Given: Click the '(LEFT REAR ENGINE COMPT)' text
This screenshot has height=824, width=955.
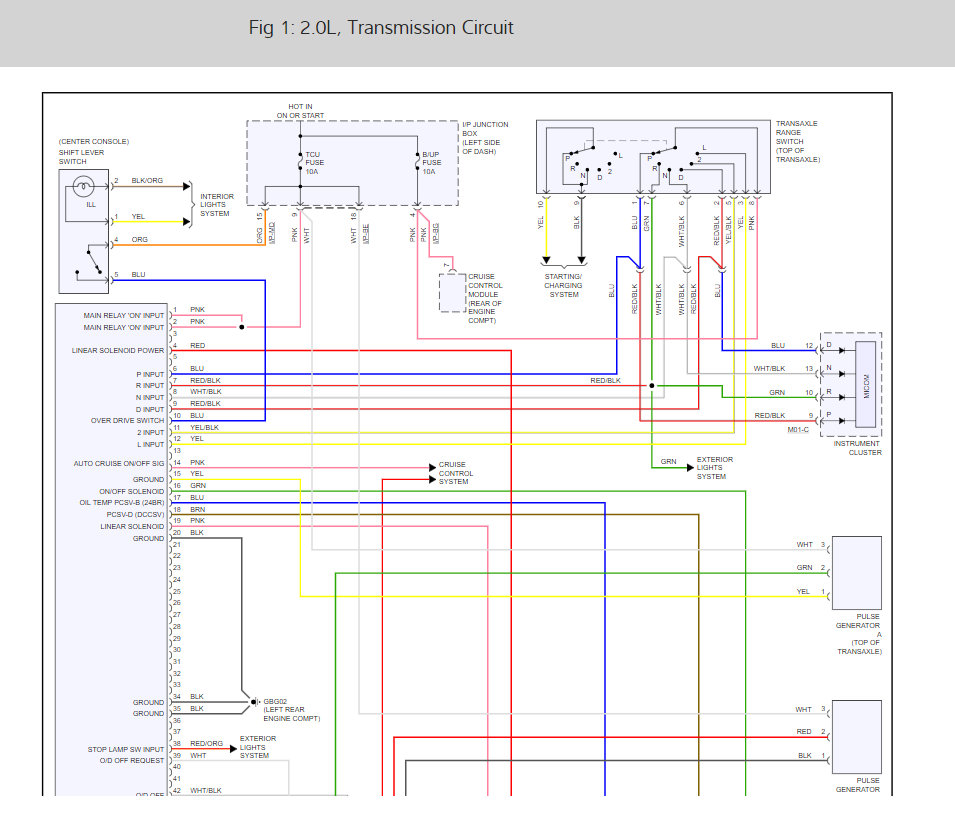Looking at the screenshot, I should click(x=292, y=714).
